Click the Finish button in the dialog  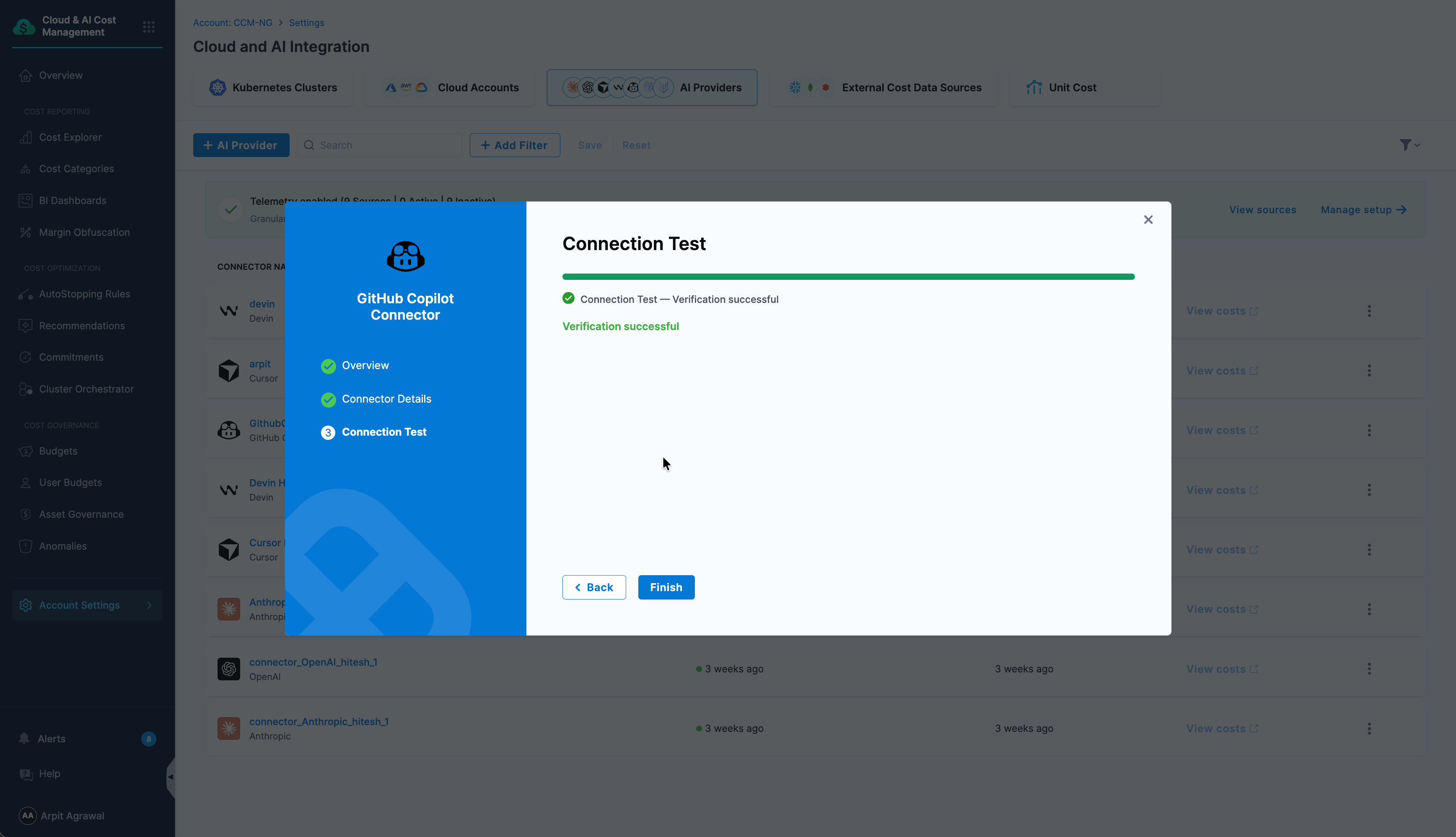point(666,587)
